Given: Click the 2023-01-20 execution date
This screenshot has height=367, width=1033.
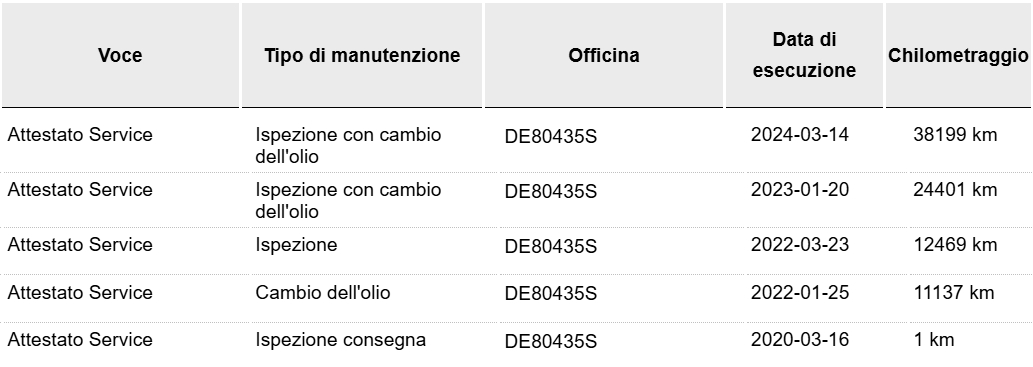Looking at the screenshot, I should (x=800, y=190).
